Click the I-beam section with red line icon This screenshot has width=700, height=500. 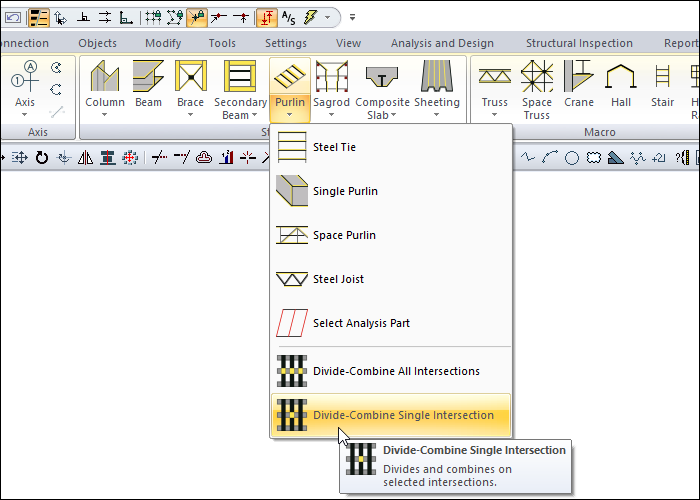point(108,157)
